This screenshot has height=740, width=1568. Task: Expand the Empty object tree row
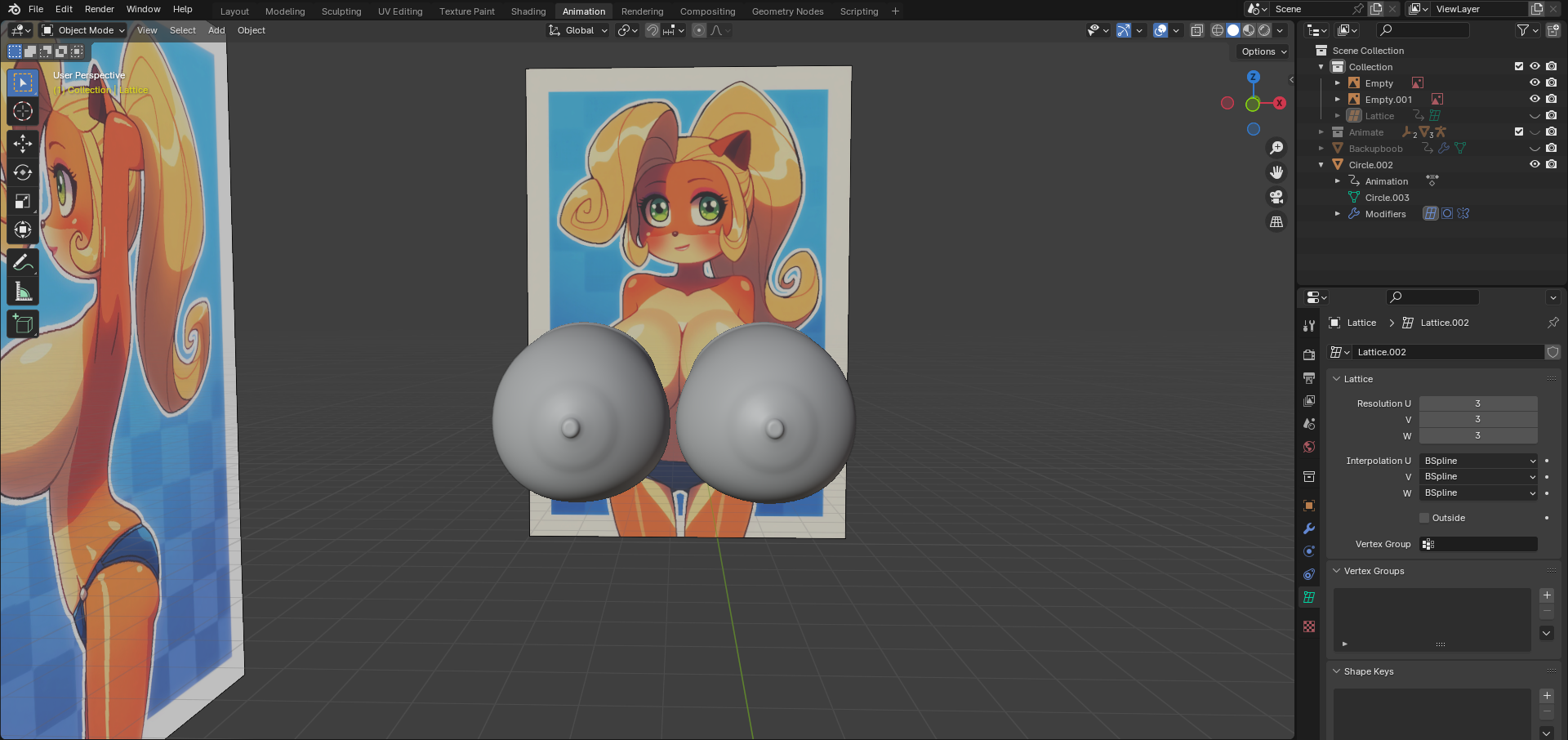[x=1337, y=82]
